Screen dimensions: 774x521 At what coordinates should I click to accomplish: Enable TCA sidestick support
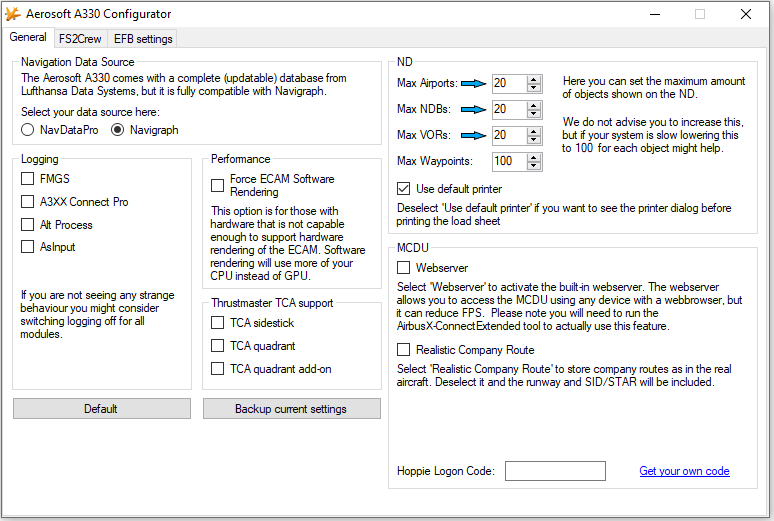217,322
